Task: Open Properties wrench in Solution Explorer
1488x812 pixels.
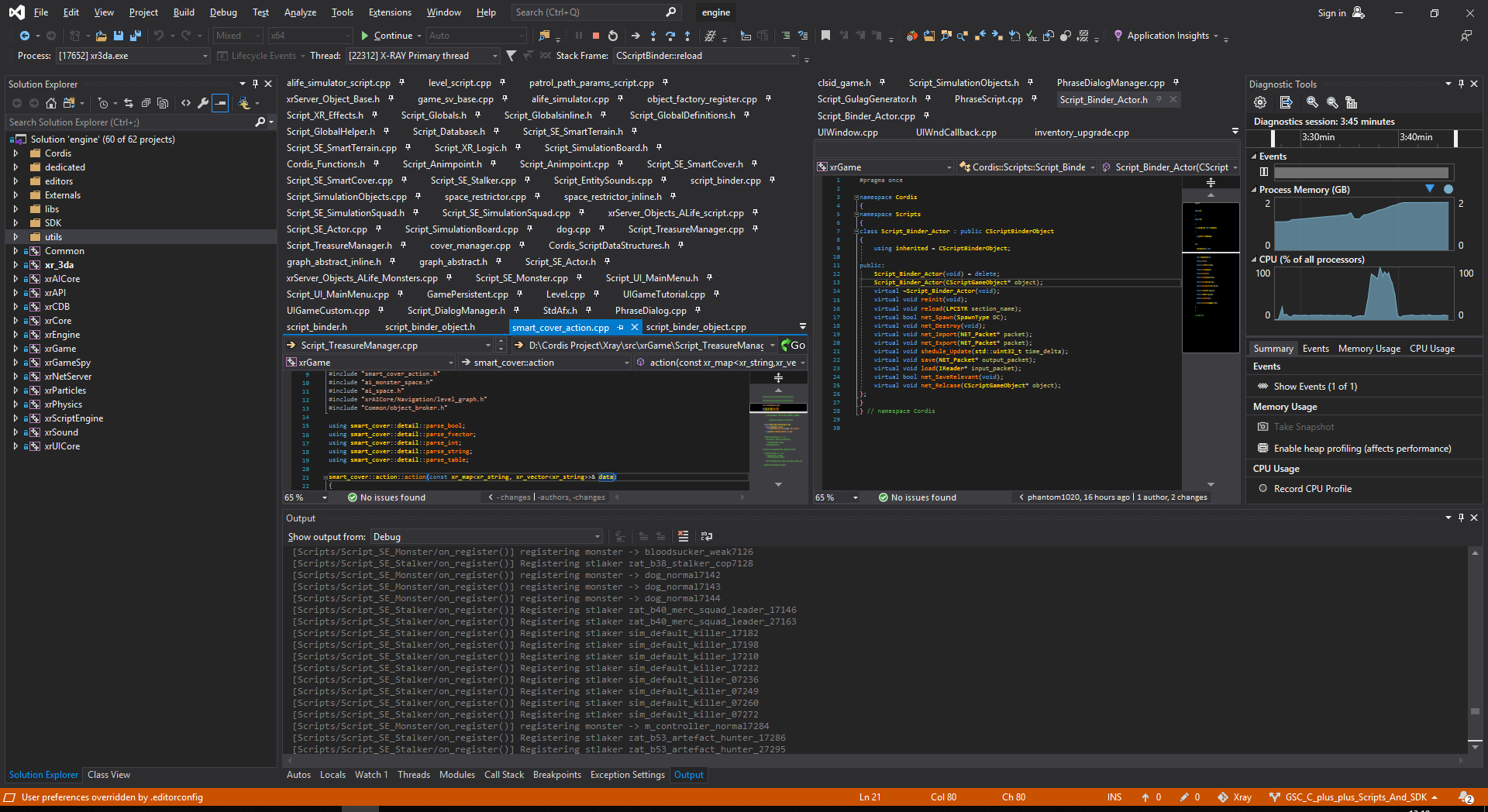Action: [203, 103]
